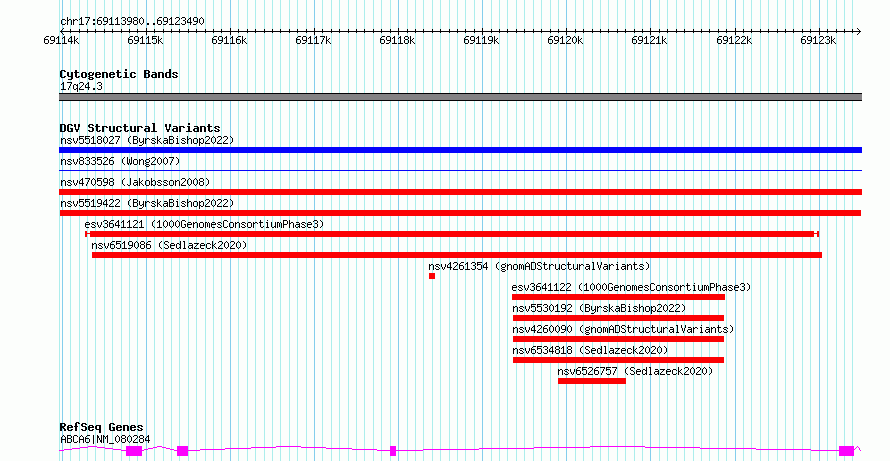
Task: Select the 17q24.3 band label
Action: [x=81, y=87]
